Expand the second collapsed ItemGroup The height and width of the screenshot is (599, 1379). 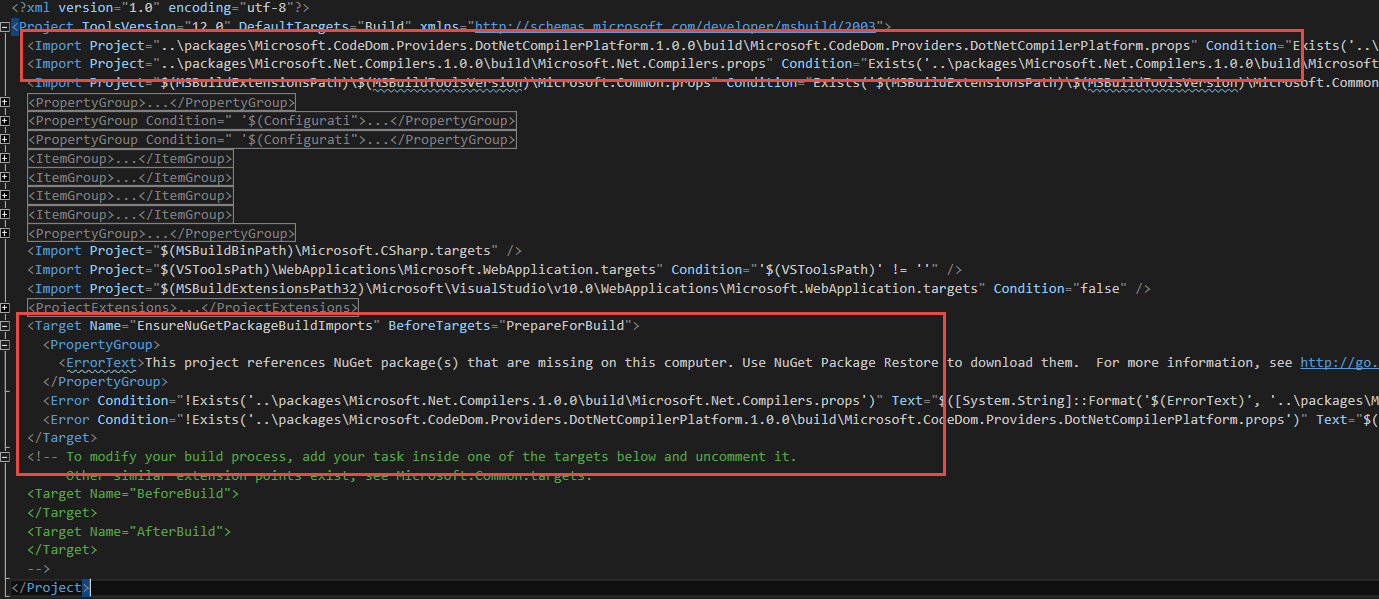pyautogui.click(x=6, y=178)
